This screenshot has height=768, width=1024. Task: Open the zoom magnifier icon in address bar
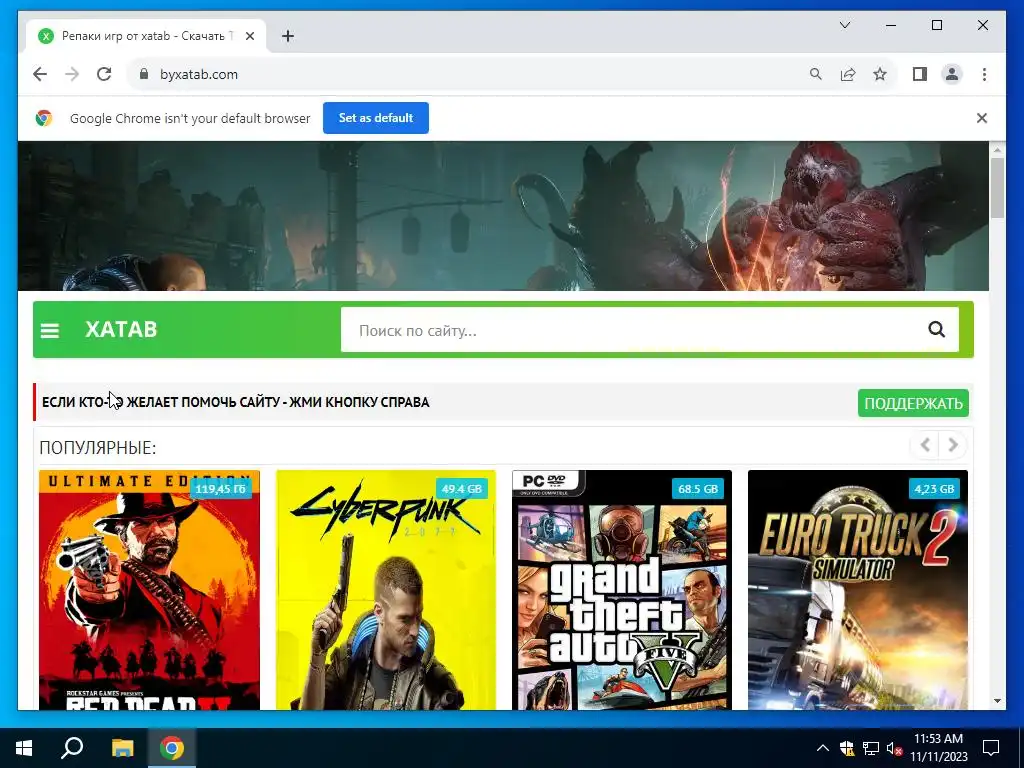tap(816, 74)
